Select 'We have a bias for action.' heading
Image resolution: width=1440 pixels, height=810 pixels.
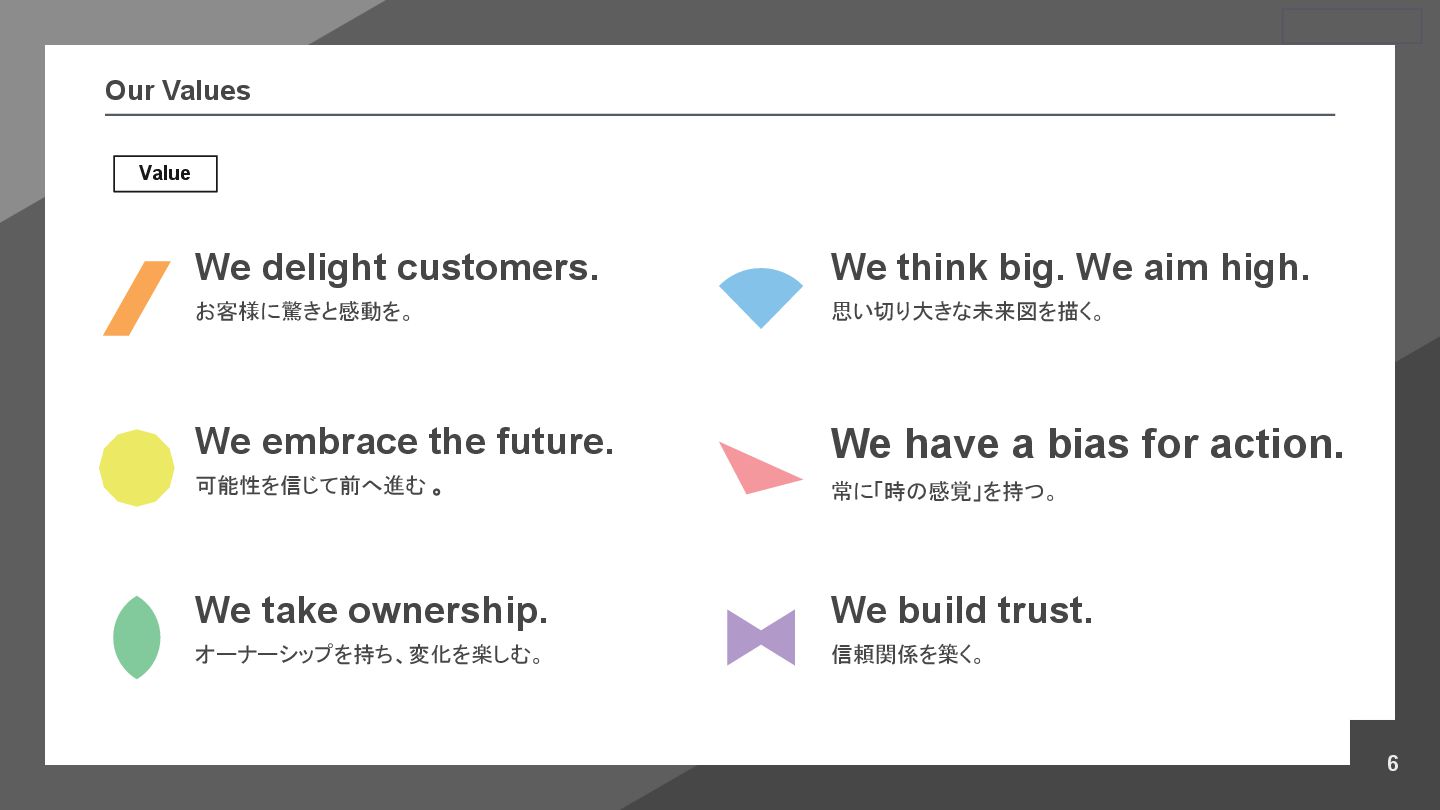[1087, 444]
